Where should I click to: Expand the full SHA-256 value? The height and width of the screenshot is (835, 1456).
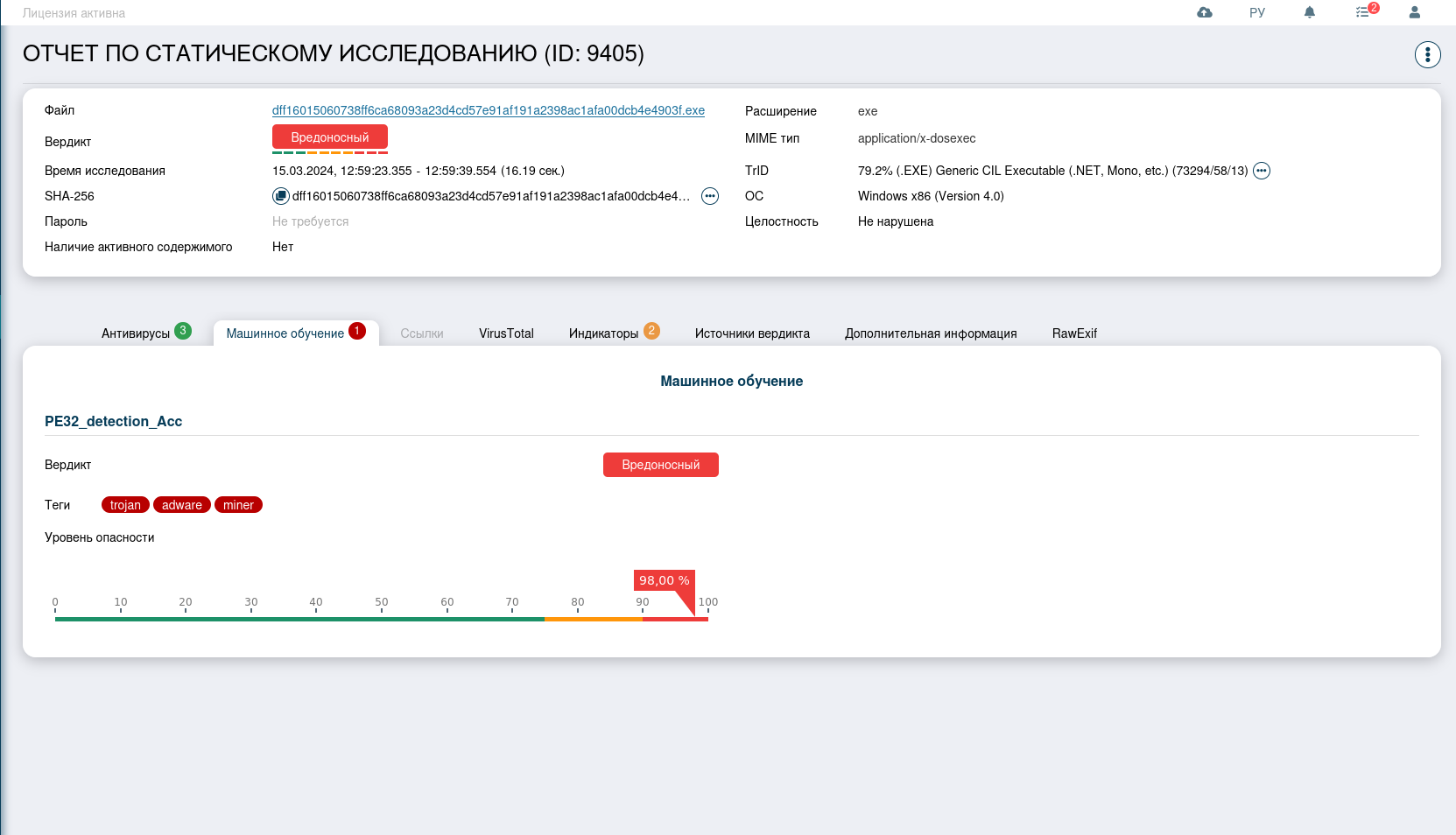710,196
